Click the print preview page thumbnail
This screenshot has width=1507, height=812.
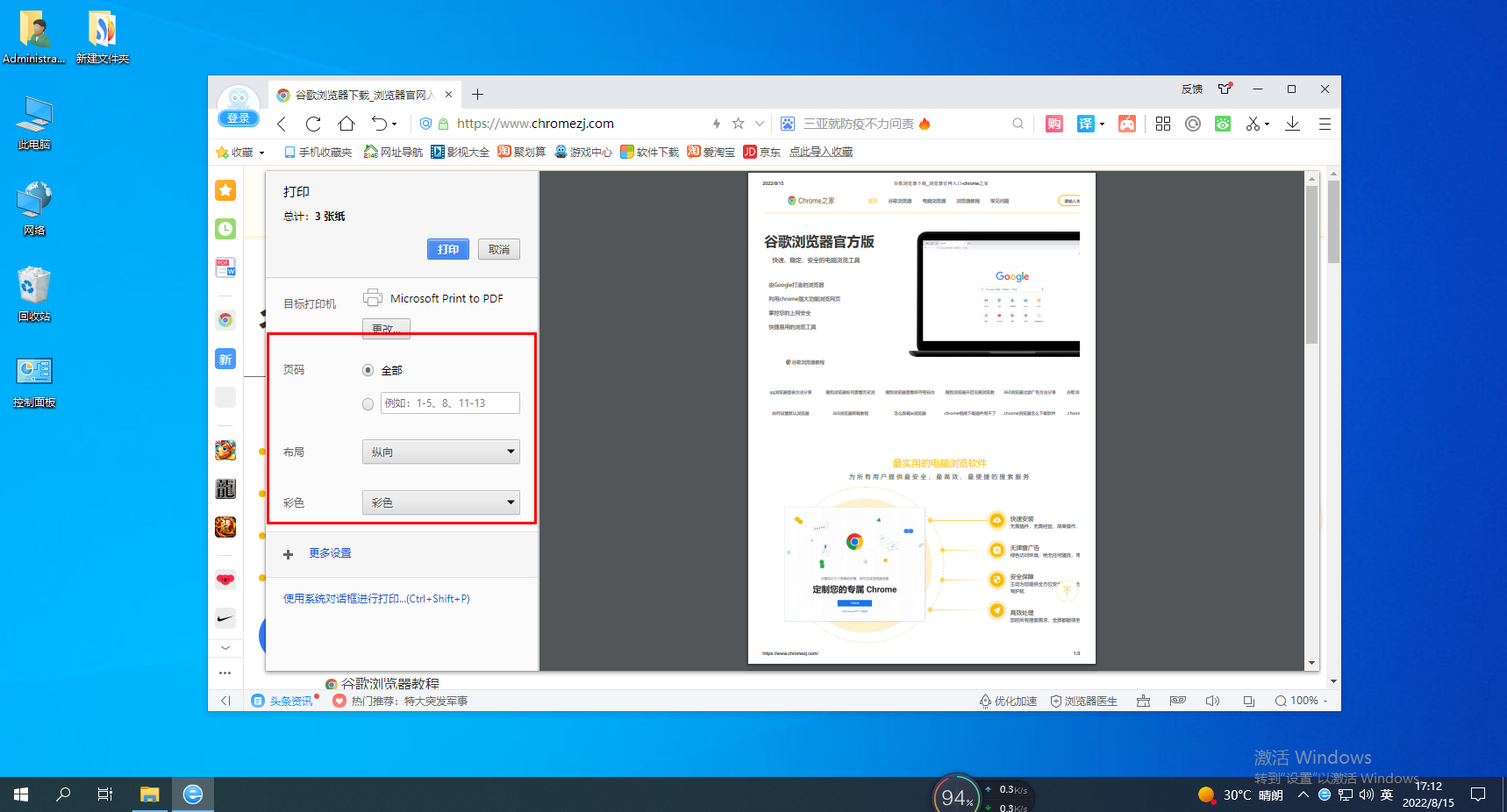pyautogui.click(x=922, y=418)
